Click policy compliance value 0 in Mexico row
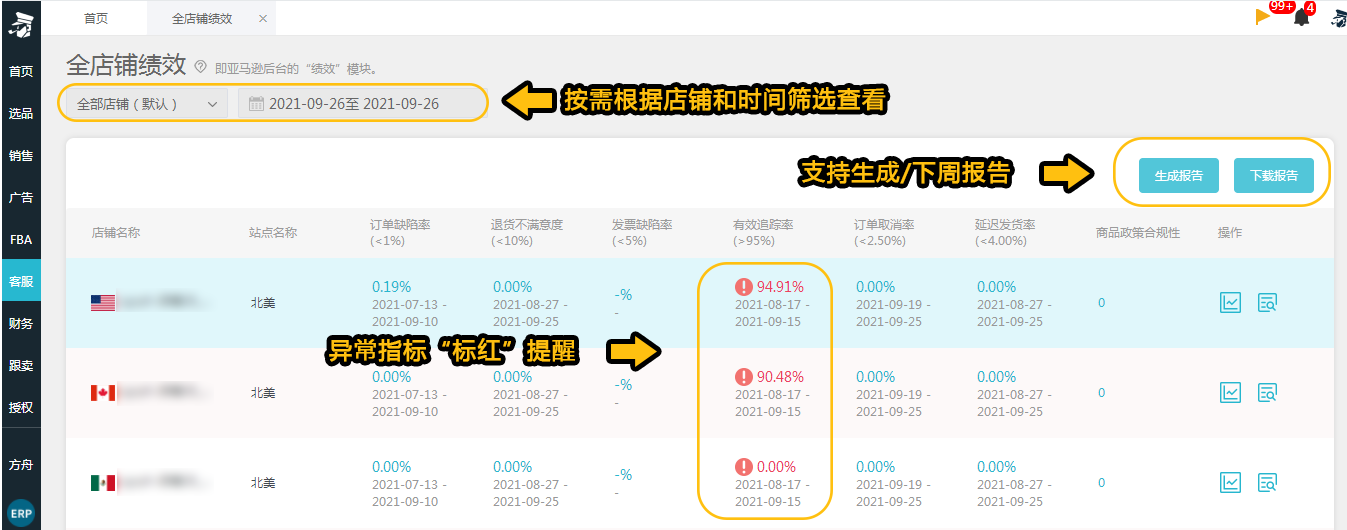Image resolution: width=1347 pixels, height=530 pixels. click(x=1102, y=482)
